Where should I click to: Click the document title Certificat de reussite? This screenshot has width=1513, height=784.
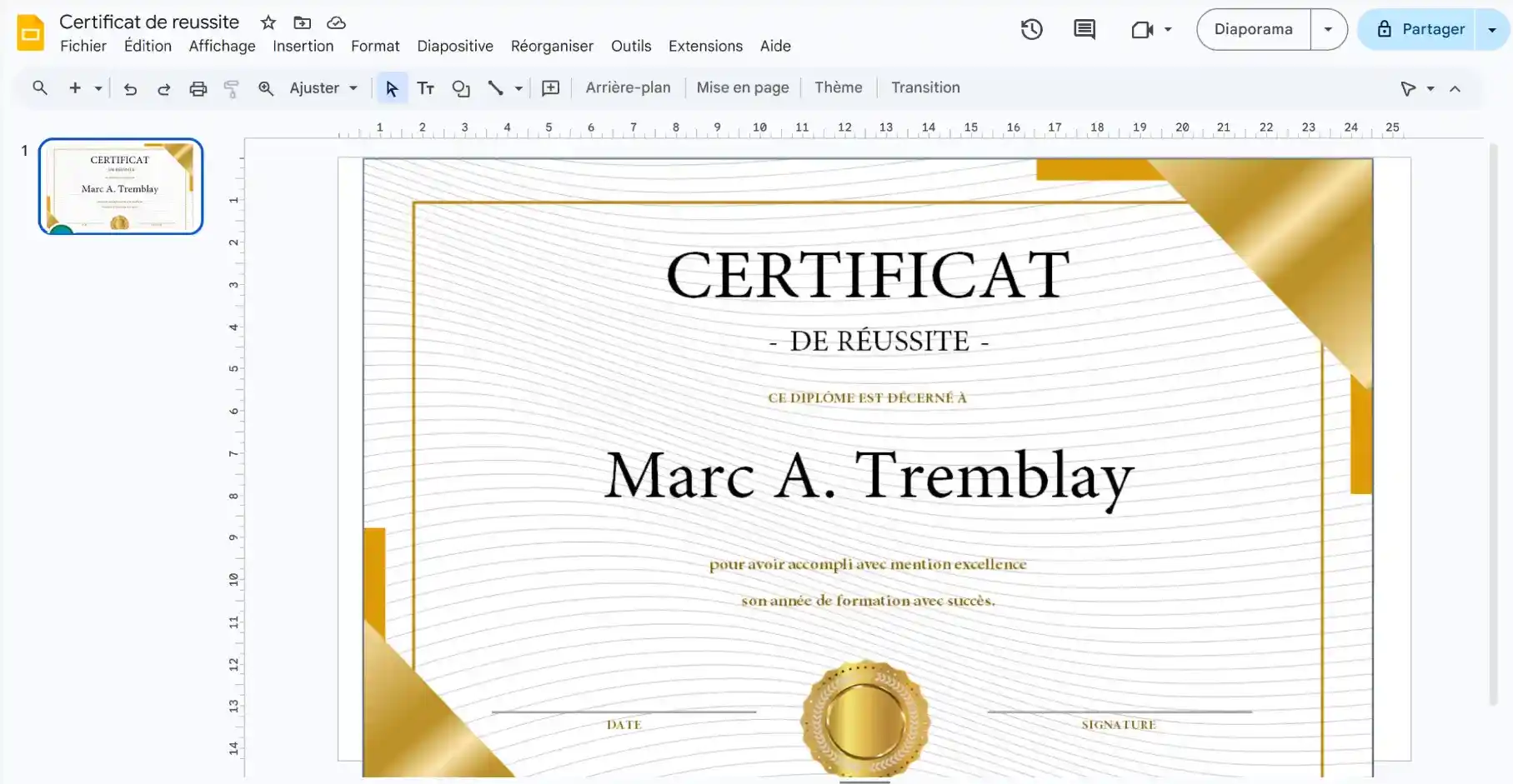point(149,22)
